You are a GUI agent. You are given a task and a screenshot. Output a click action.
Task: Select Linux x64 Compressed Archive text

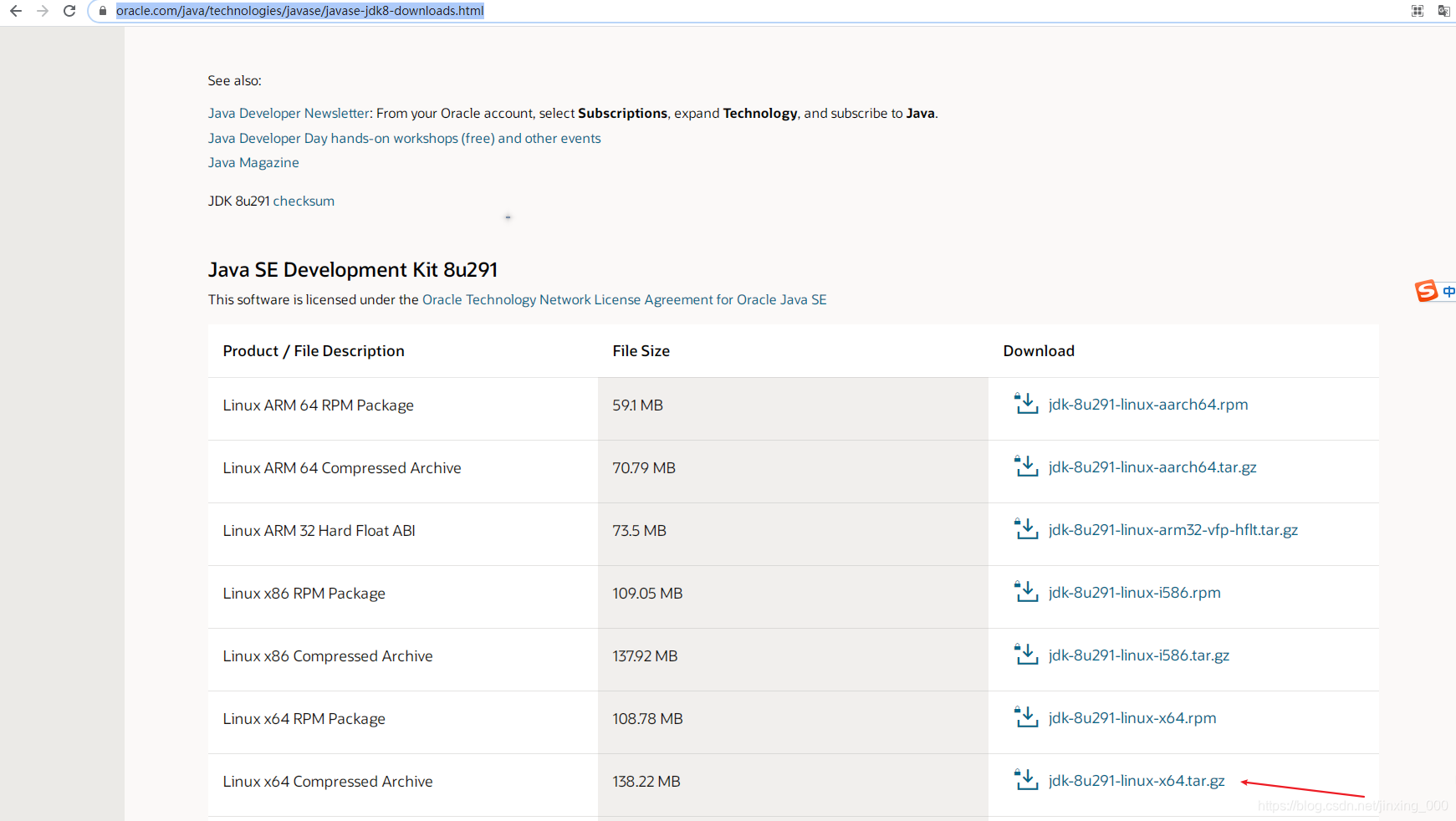point(328,782)
